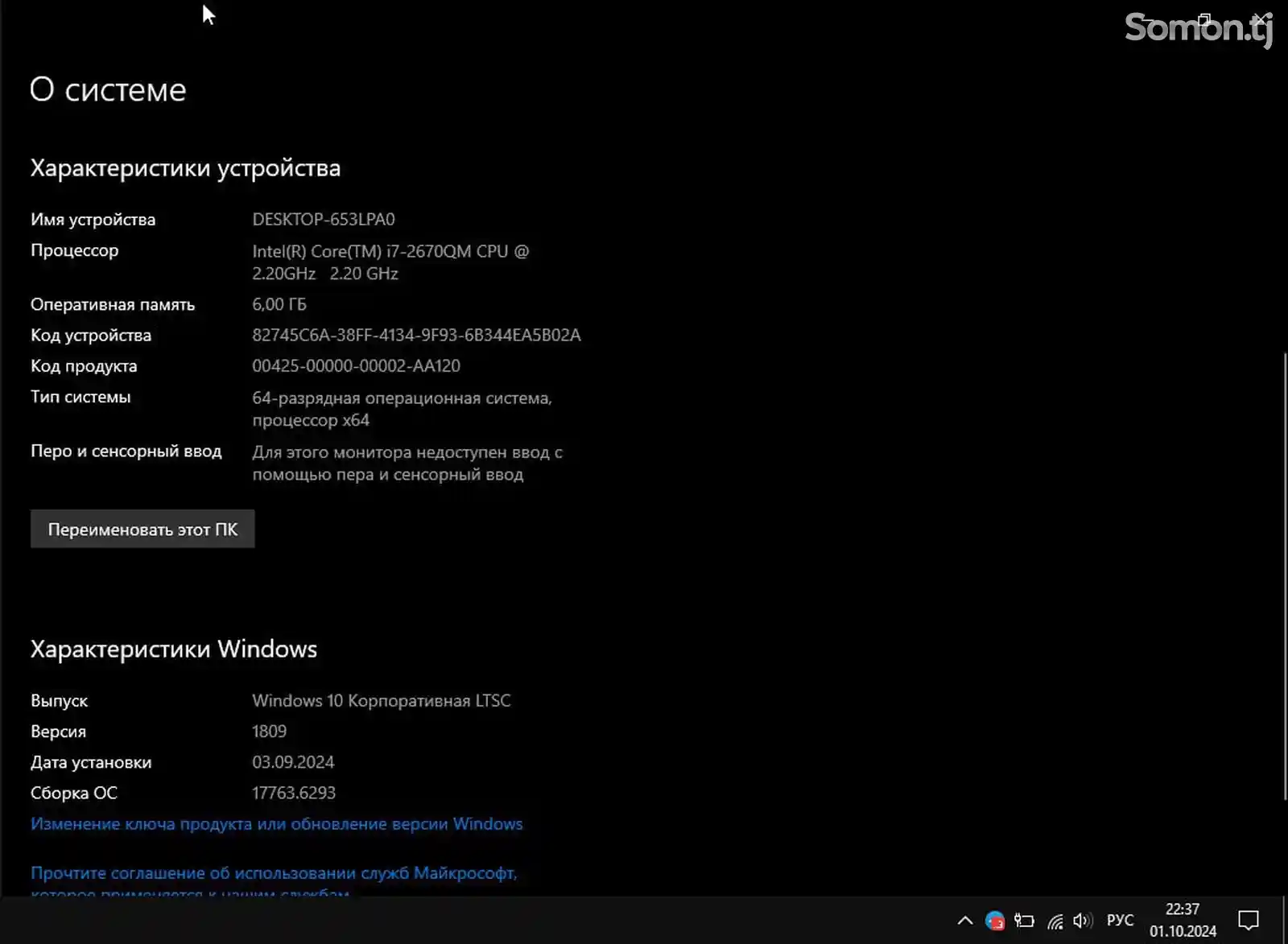This screenshot has width=1288, height=944.
Task: Open the battery power status icon
Action: coord(1024,921)
